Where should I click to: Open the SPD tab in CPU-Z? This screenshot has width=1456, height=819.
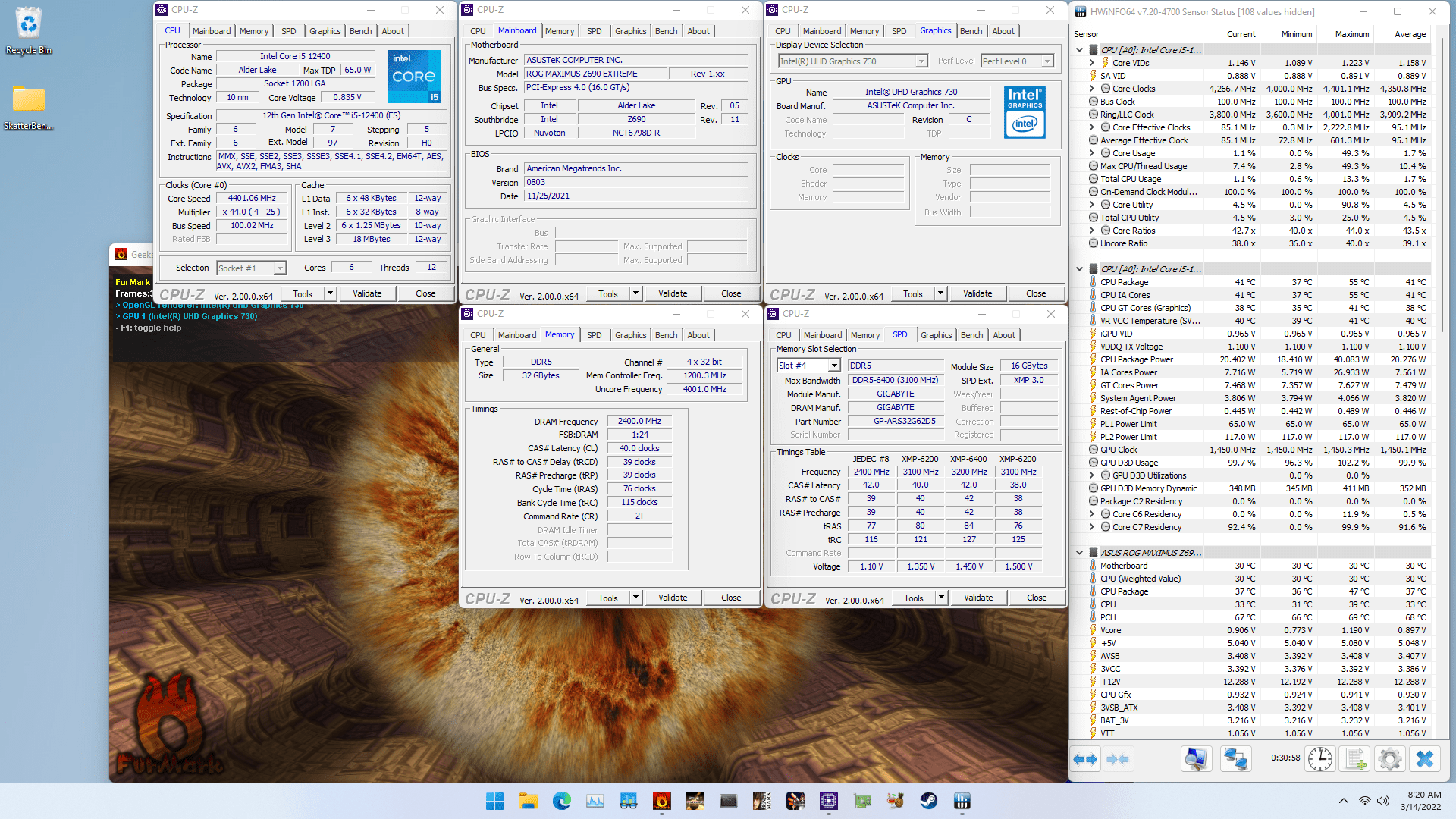tap(289, 31)
